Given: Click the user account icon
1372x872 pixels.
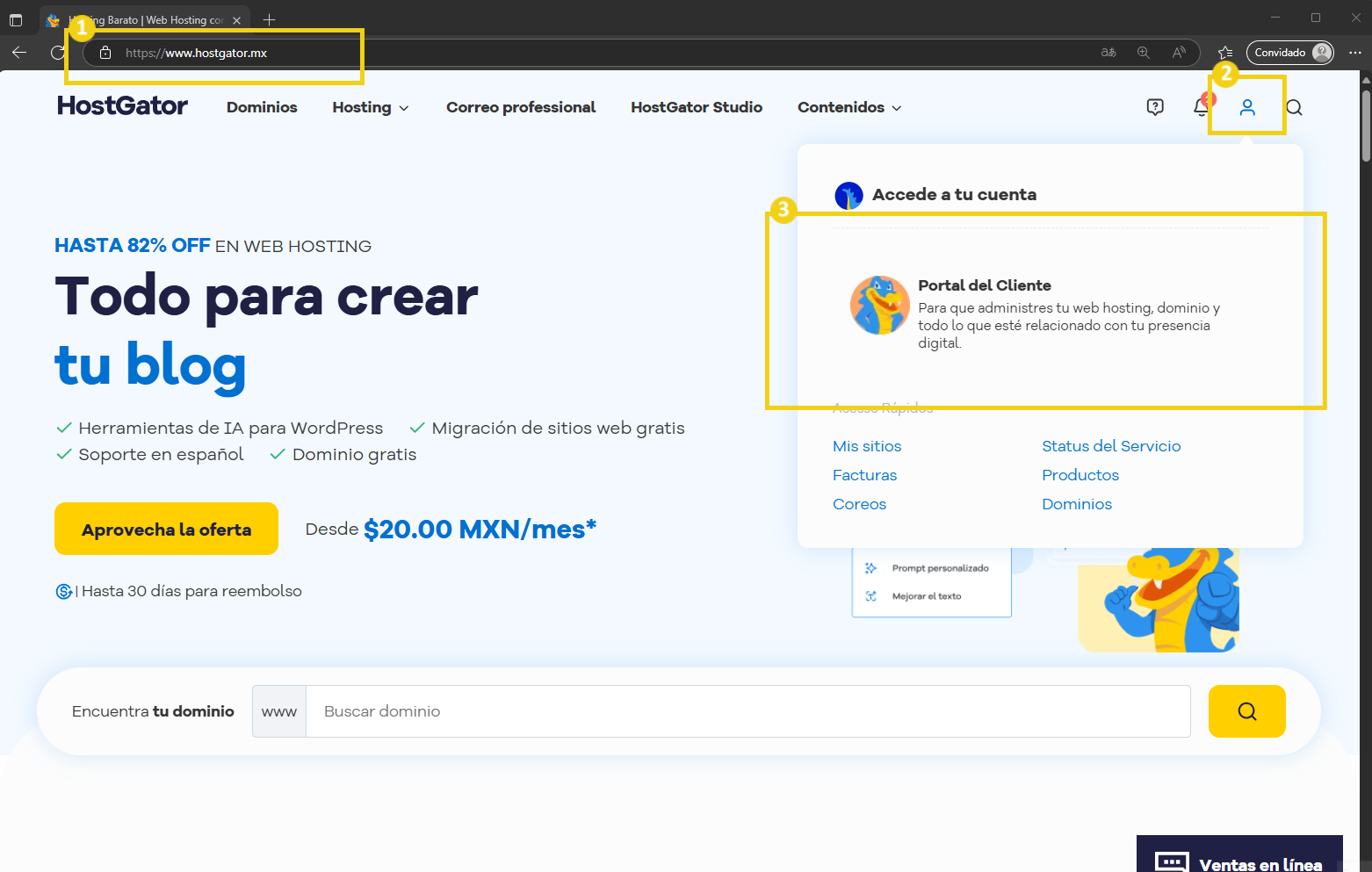Looking at the screenshot, I should pyautogui.click(x=1247, y=107).
